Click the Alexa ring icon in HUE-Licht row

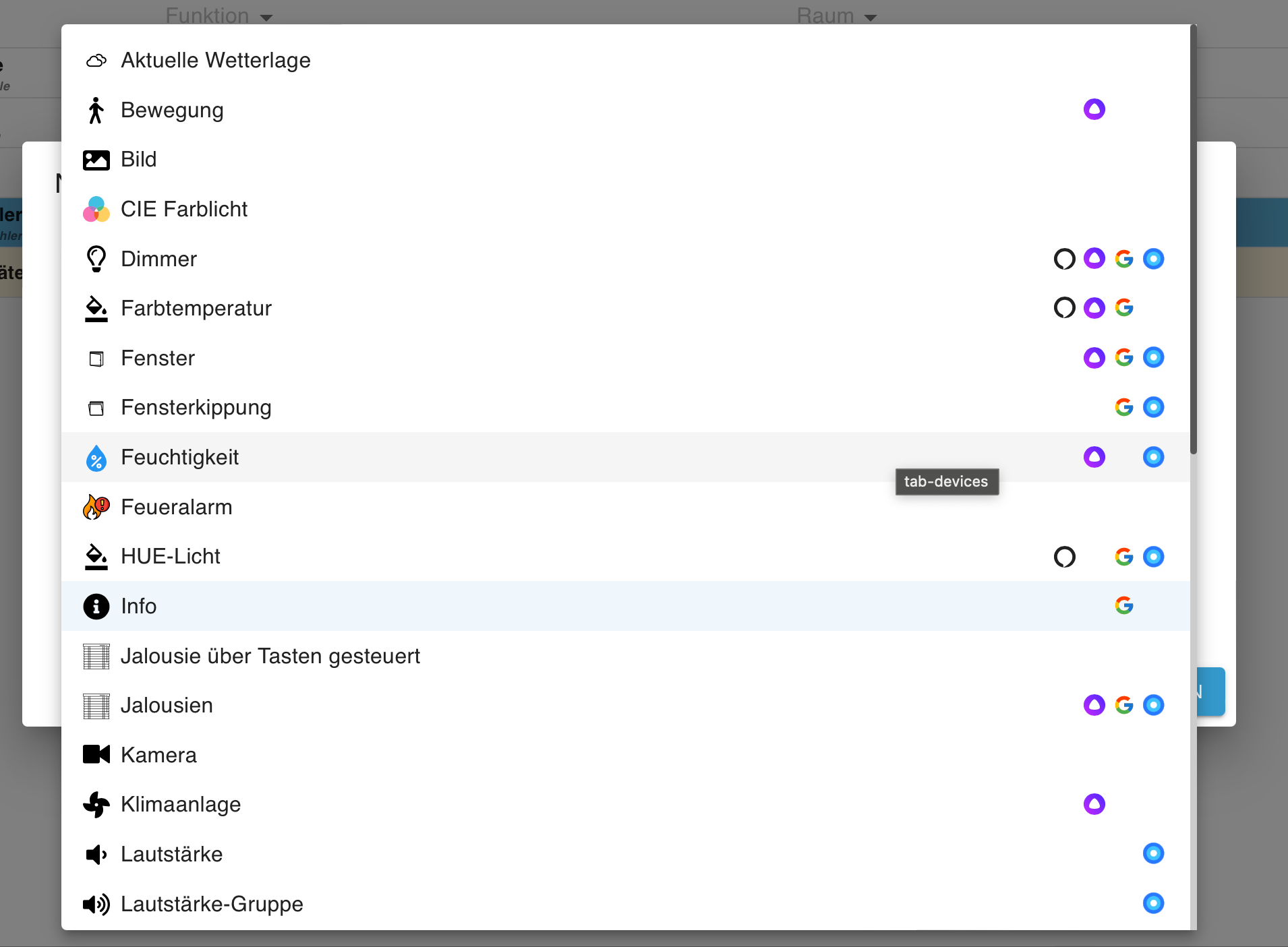[1065, 557]
